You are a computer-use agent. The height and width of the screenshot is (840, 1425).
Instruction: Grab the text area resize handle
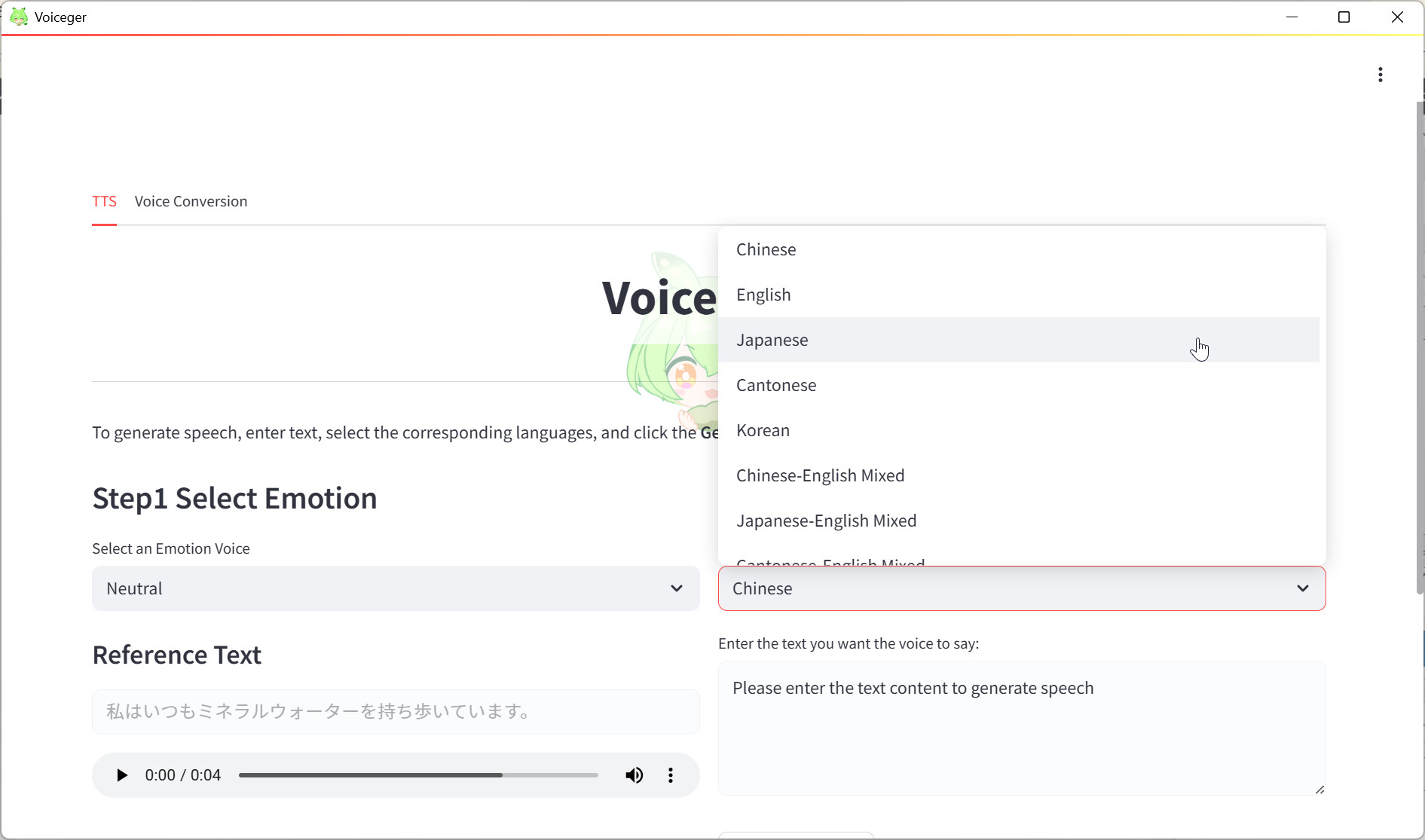pyautogui.click(x=1320, y=790)
